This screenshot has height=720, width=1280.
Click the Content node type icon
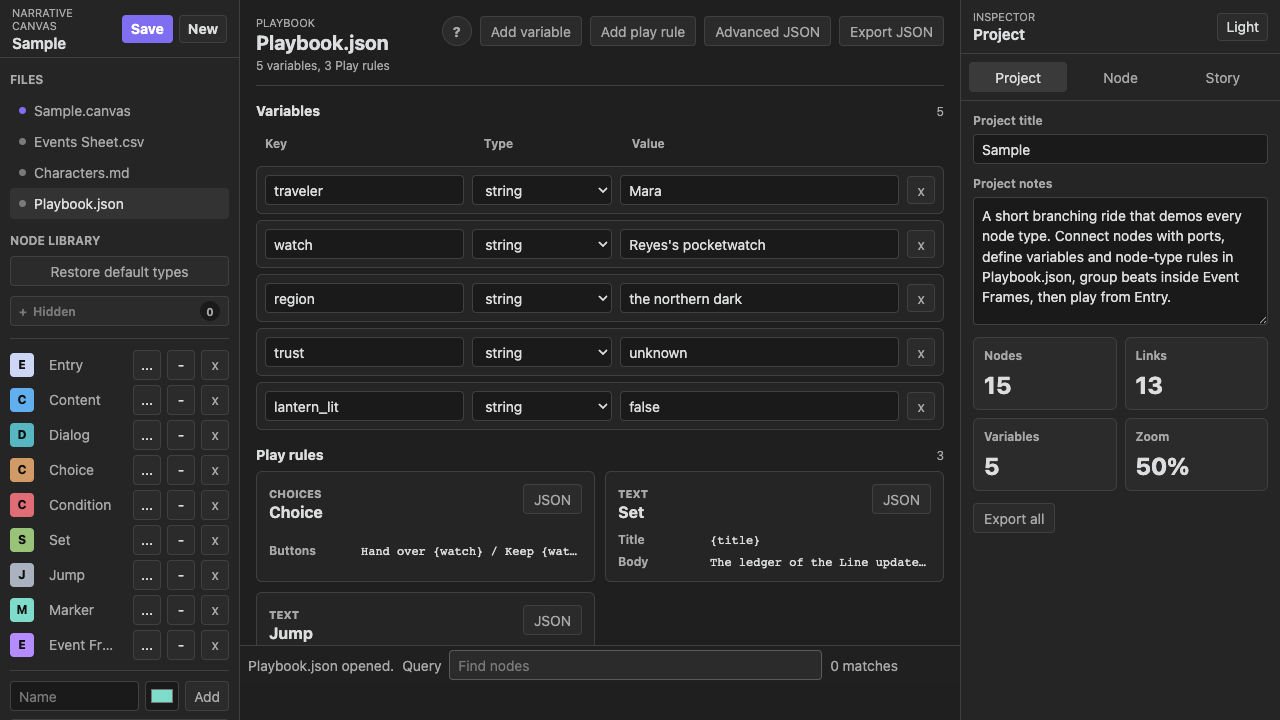pos(22,400)
